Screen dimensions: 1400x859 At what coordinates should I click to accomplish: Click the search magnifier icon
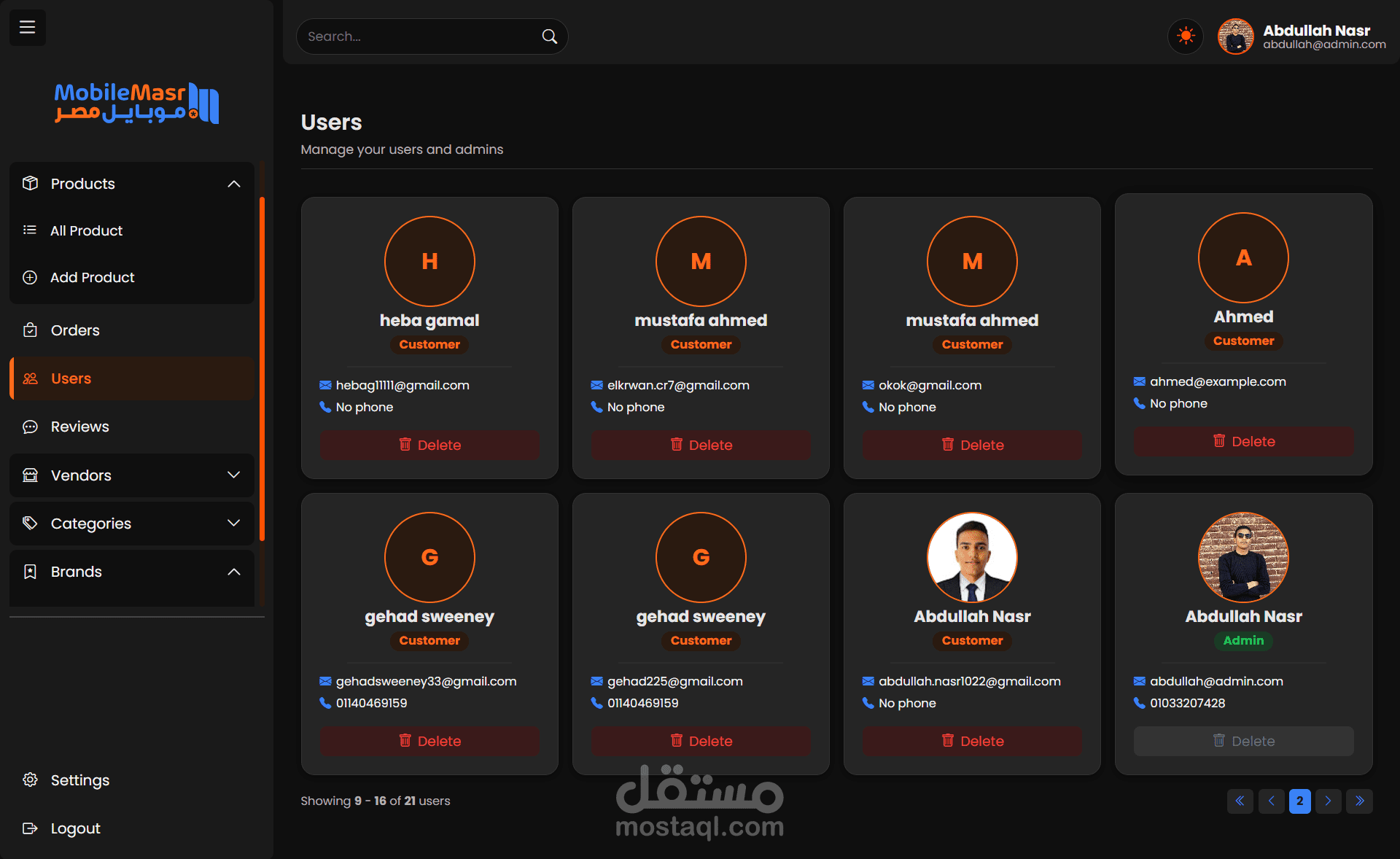pos(549,36)
